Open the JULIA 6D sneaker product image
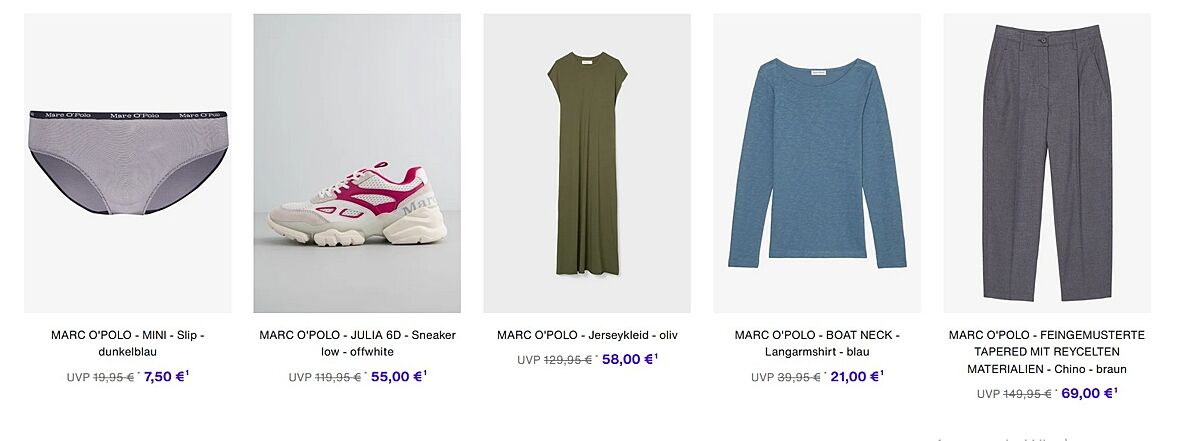This screenshot has width=1200, height=441. pyautogui.click(x=357, y=163)
